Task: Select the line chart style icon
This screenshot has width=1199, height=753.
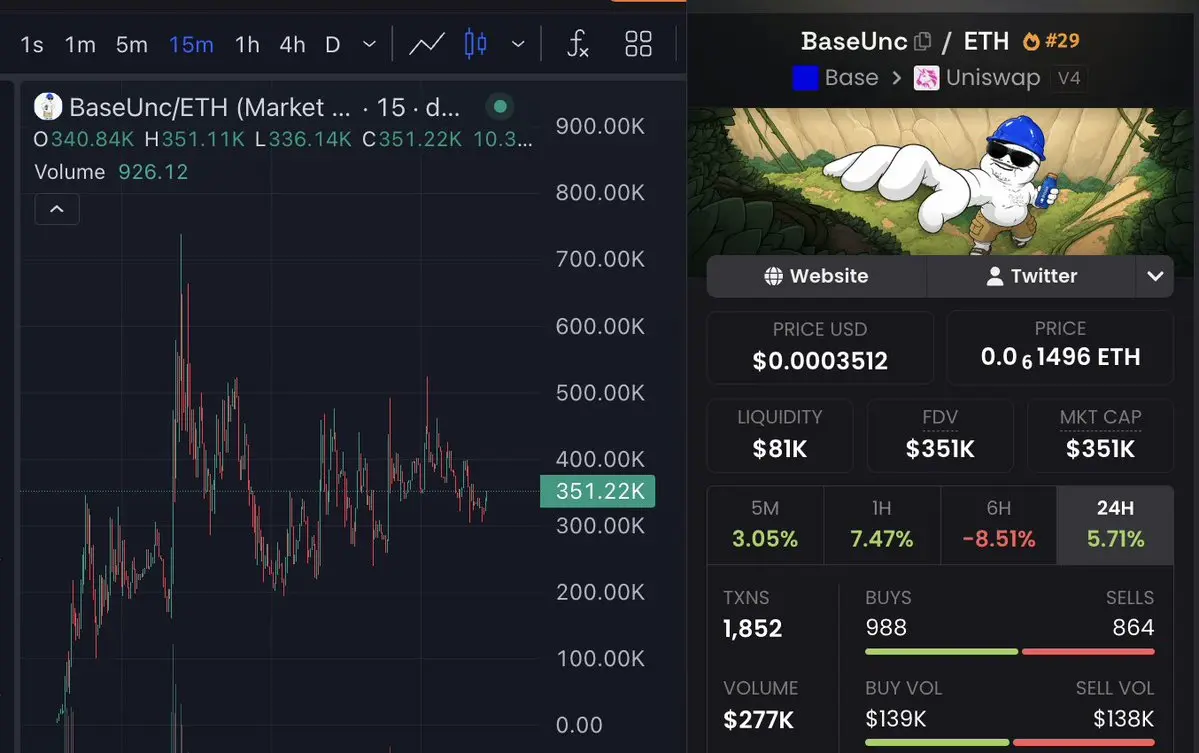Action: (x=427, y=44)
